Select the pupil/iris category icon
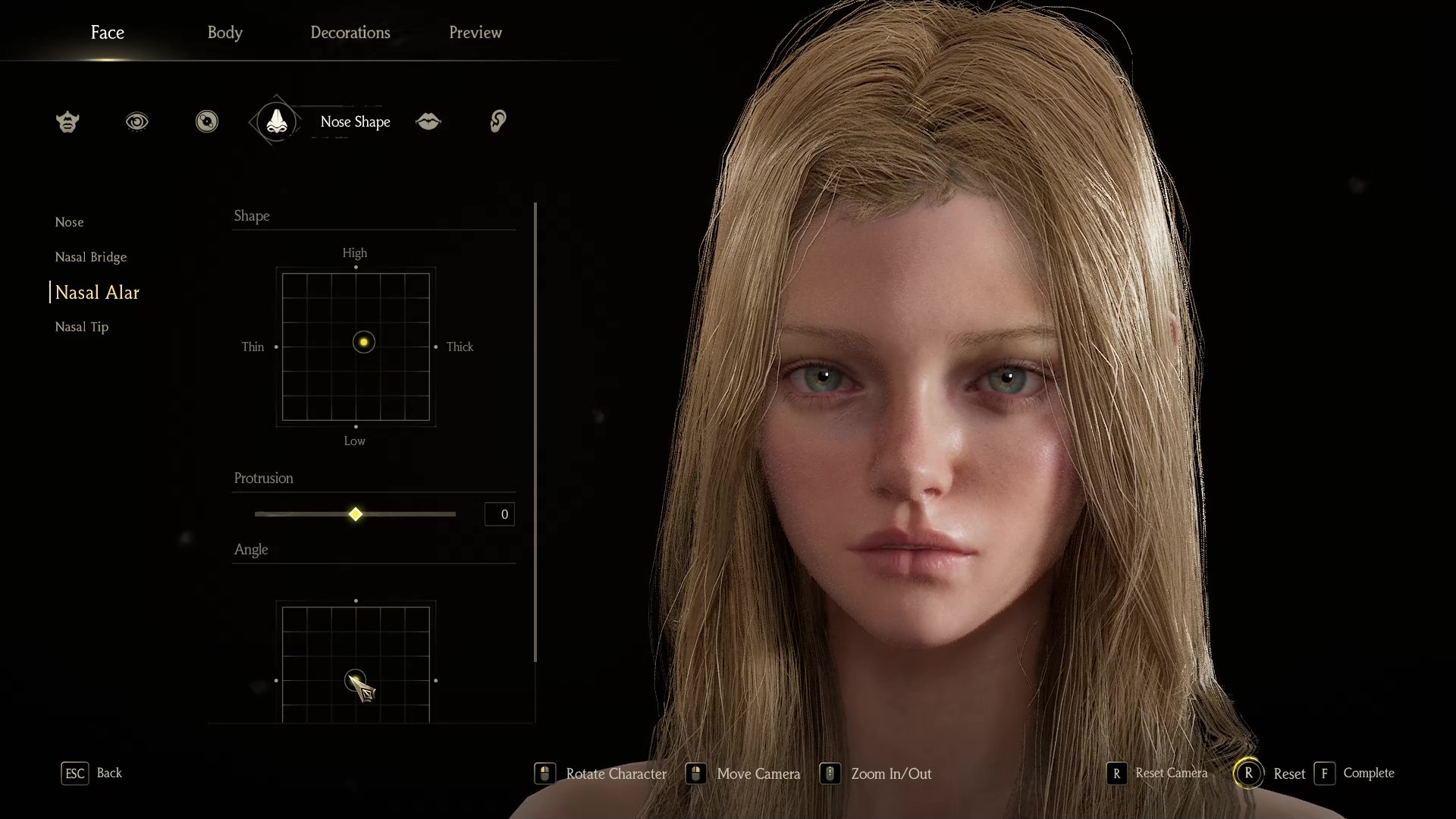 coord(206,121)
